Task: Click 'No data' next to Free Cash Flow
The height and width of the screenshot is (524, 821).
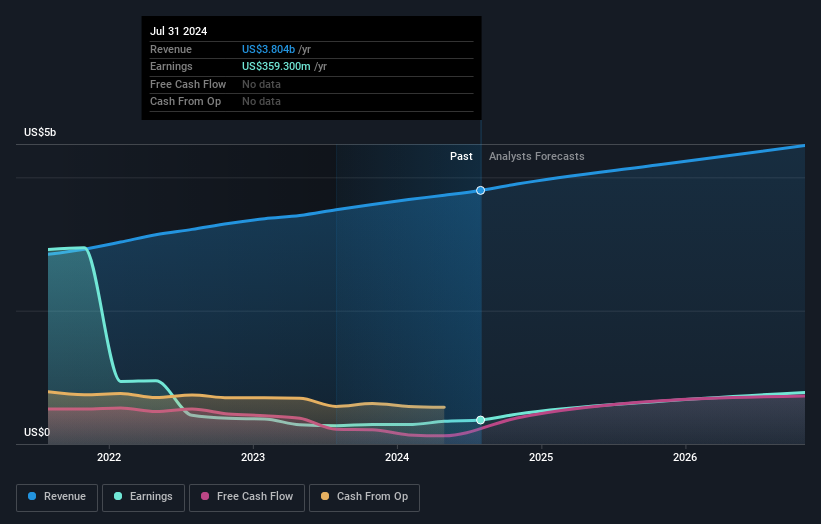Action: (261, 84)
